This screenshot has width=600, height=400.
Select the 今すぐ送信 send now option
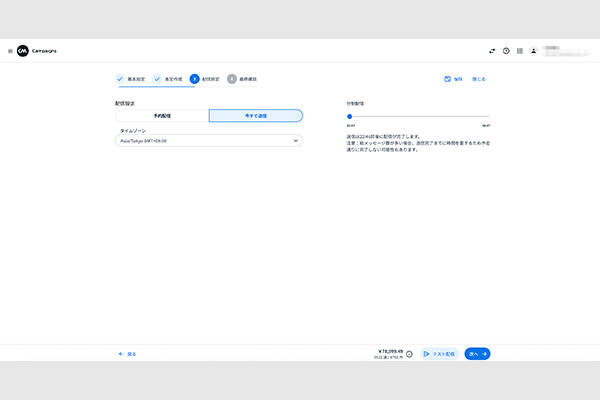click(x=255, y=116)
